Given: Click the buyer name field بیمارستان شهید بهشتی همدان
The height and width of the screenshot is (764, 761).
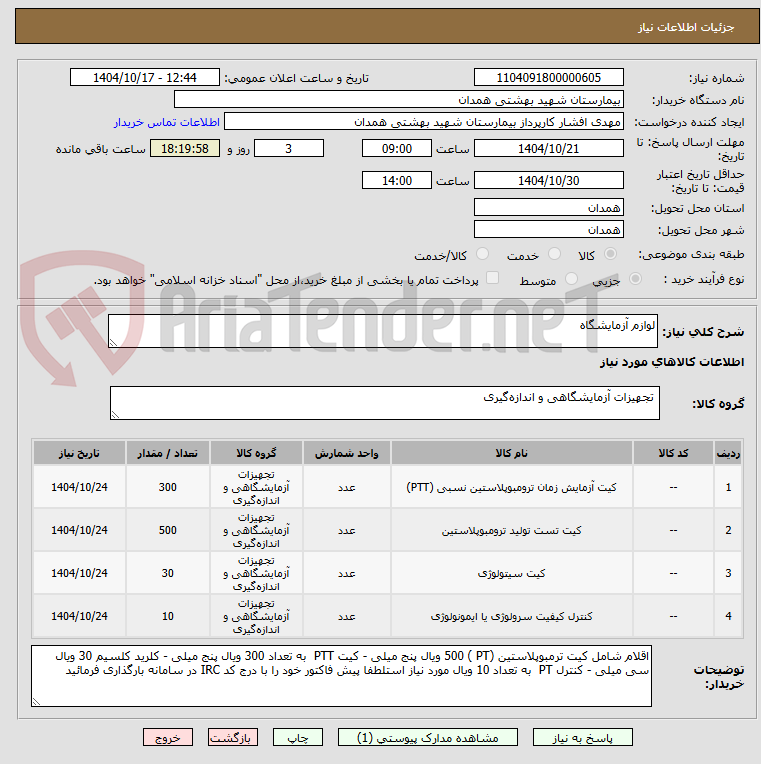Looking at the screenshot, I should pyautogui.click(x=399, y=100).
